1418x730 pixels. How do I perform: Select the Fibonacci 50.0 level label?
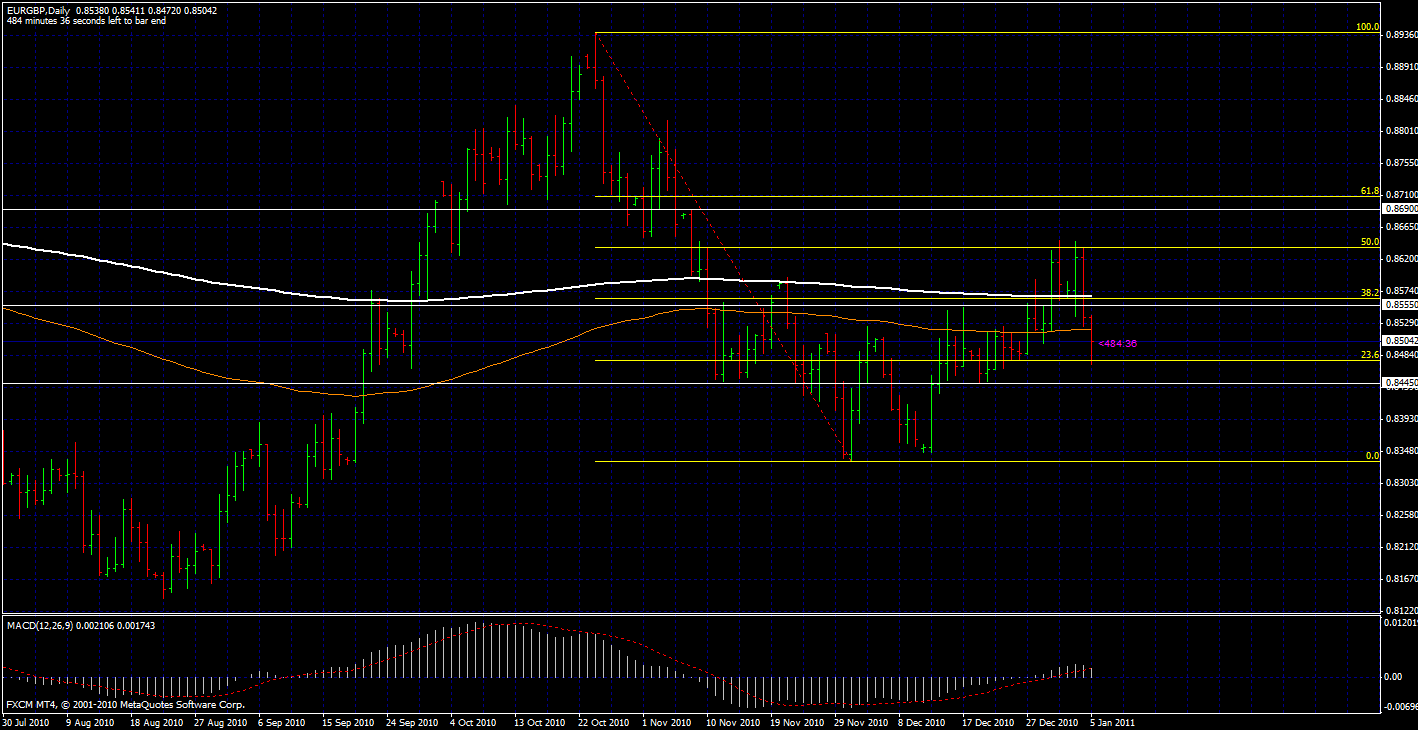1370,241
